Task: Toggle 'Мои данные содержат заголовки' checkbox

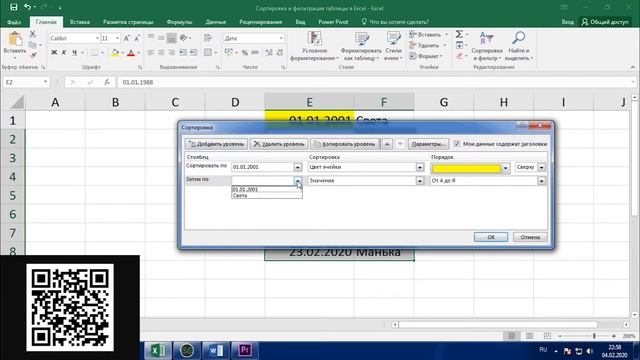Action: [x=457, y=144]
